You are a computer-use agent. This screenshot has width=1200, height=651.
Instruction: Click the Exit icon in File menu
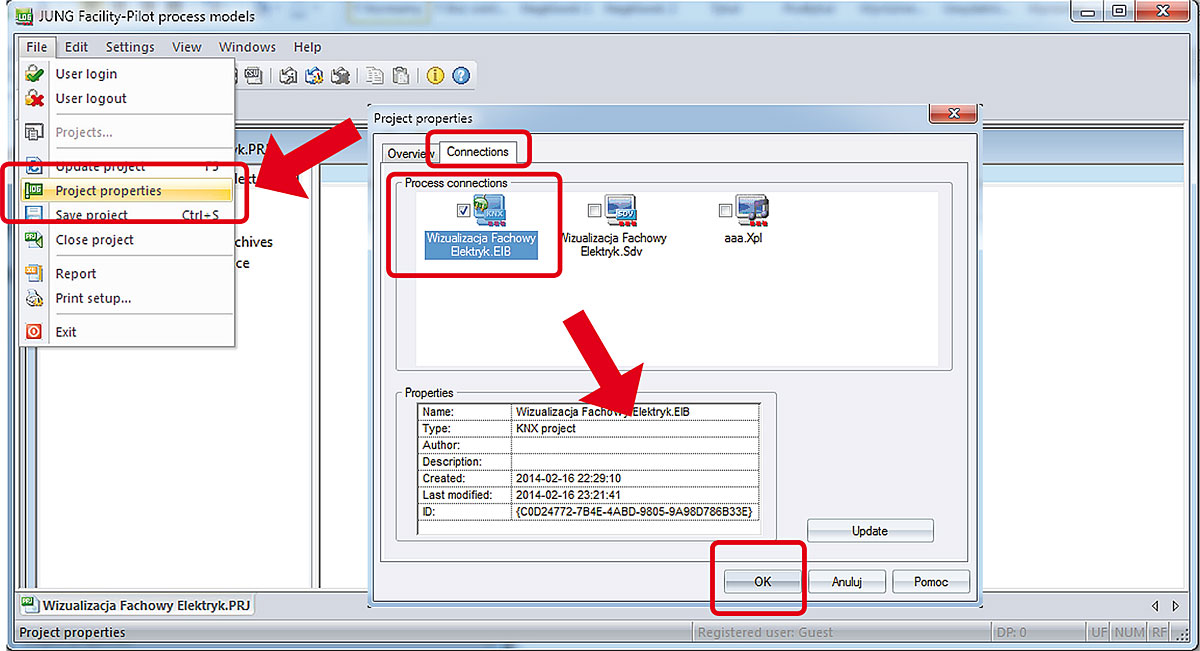[35, 331]
